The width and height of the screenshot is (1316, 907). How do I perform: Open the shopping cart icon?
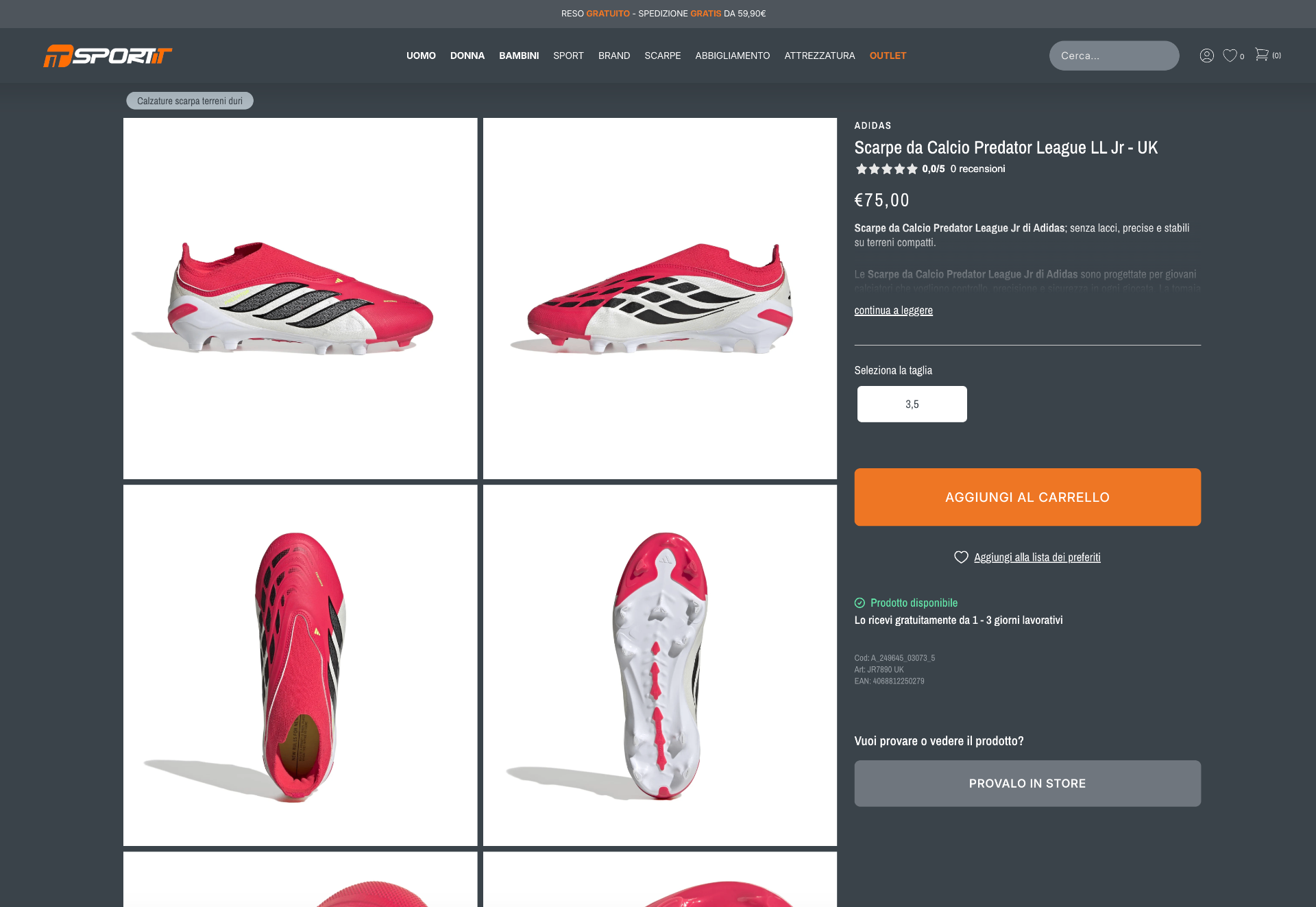[x=1262, y=54]
